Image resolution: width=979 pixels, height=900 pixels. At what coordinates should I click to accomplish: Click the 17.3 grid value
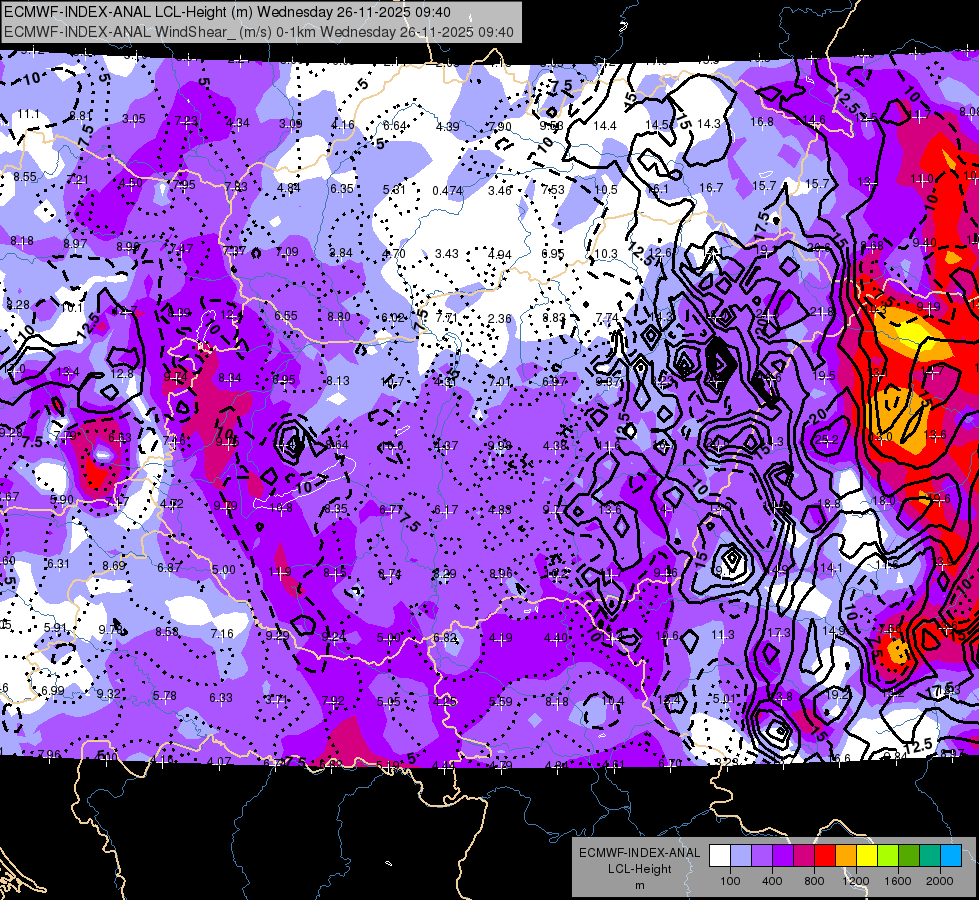click(x=779, y=633)
